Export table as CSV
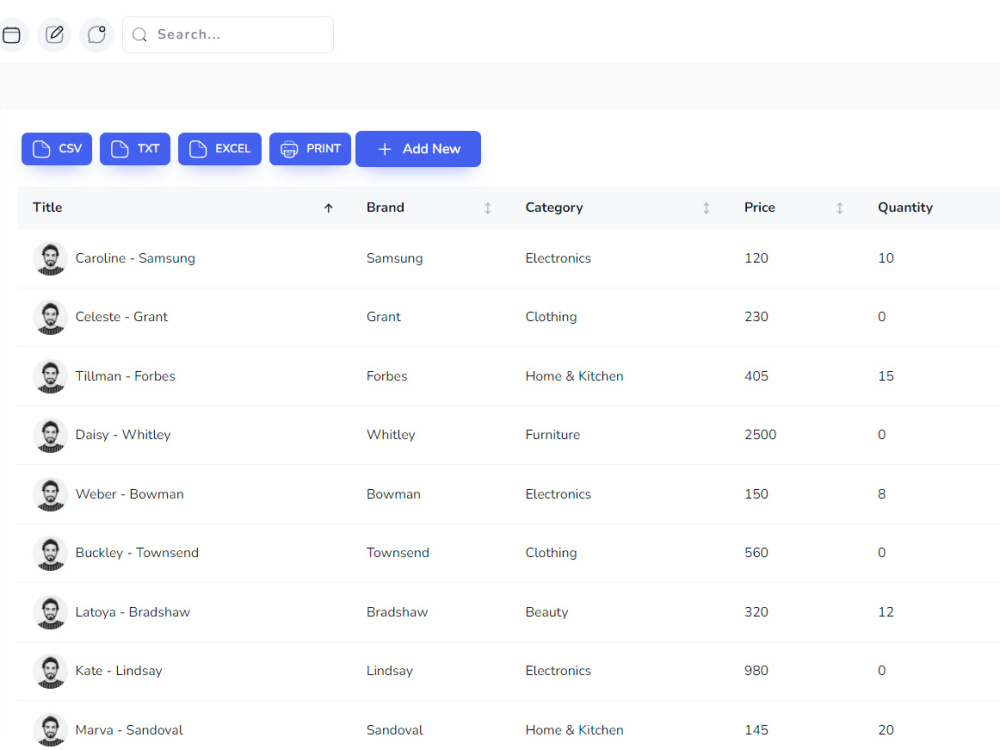1000x750 pixels. [x=57, y=149]
